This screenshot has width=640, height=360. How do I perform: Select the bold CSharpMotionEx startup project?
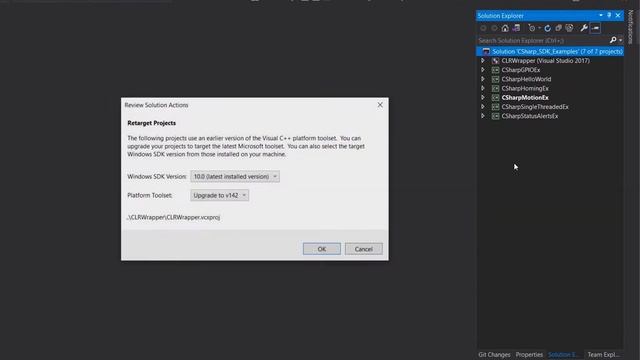(525, 98)
